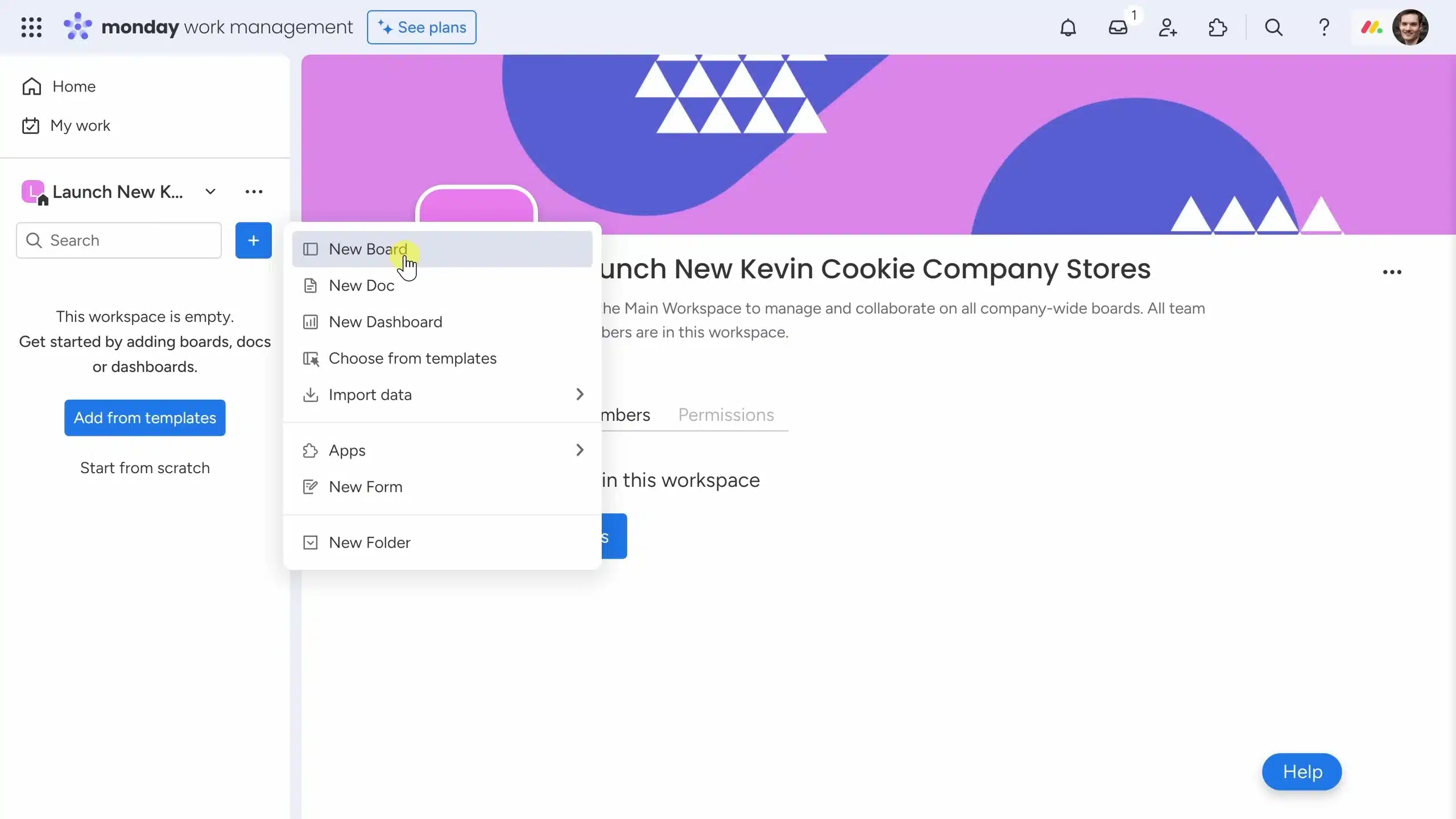Click the pink workspace icon thumbnail on banner
Viewport: 1456px width, 819px height.
(477, 205)
